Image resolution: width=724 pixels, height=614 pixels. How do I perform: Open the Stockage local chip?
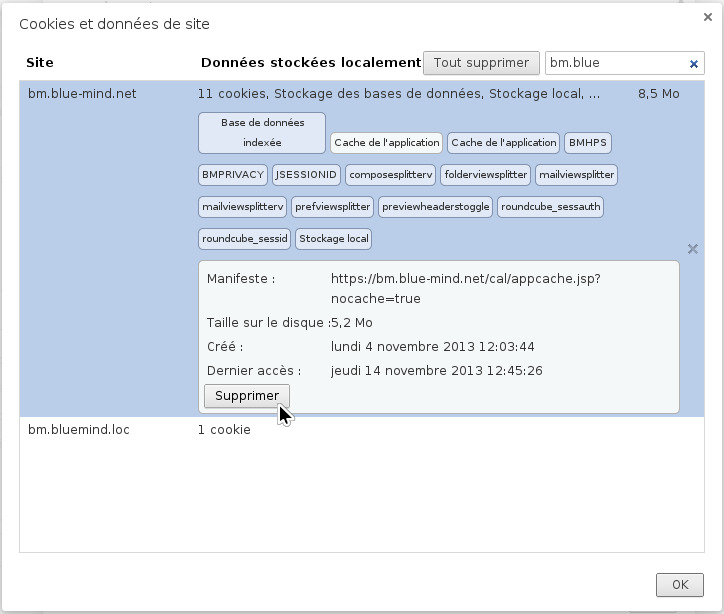(334, 239)
